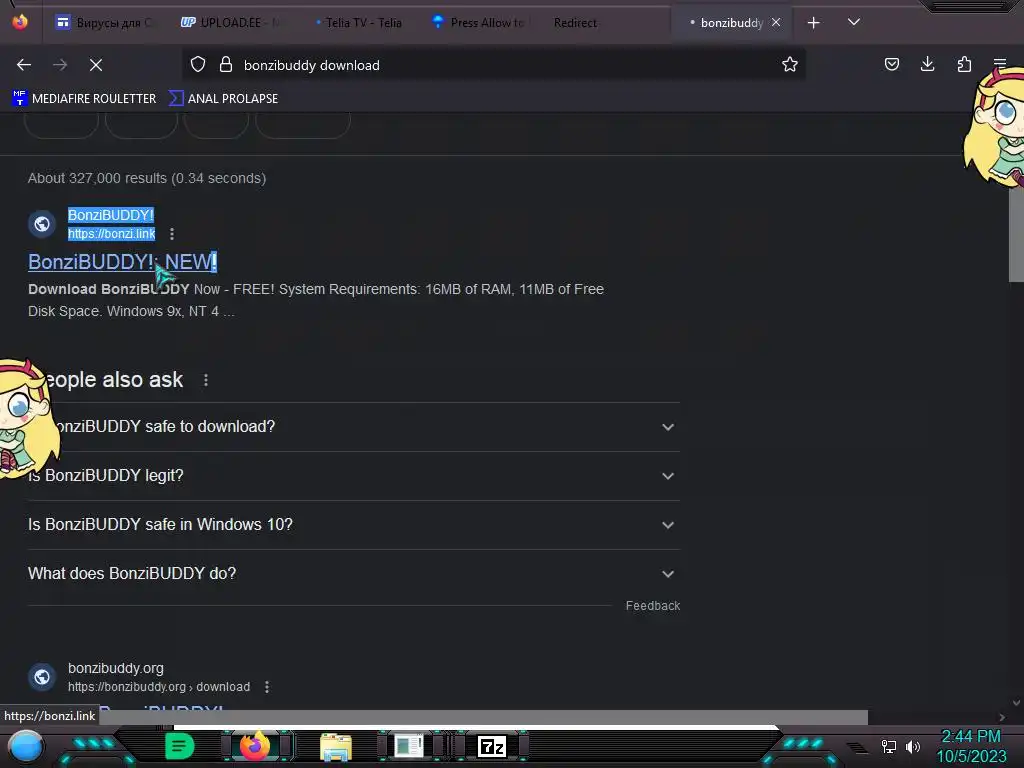View site security padlock info

point(226,65)
